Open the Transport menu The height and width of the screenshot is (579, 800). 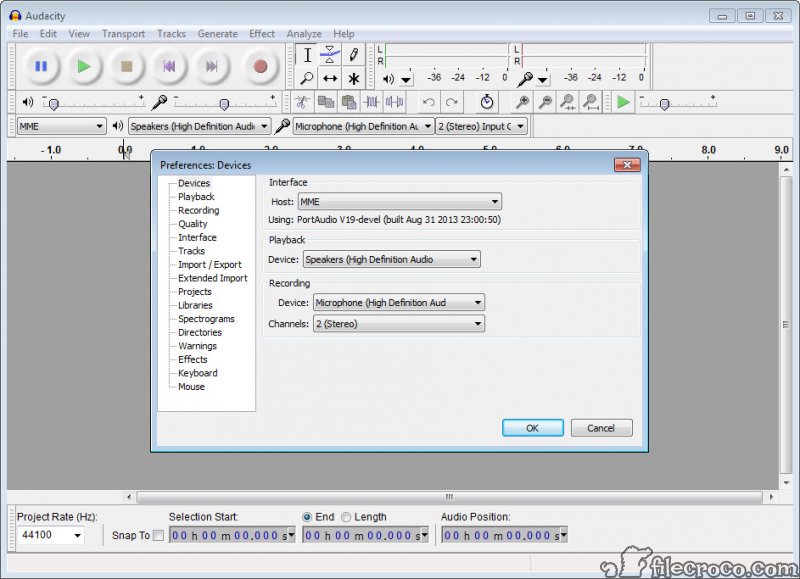[x=123, y=34]
